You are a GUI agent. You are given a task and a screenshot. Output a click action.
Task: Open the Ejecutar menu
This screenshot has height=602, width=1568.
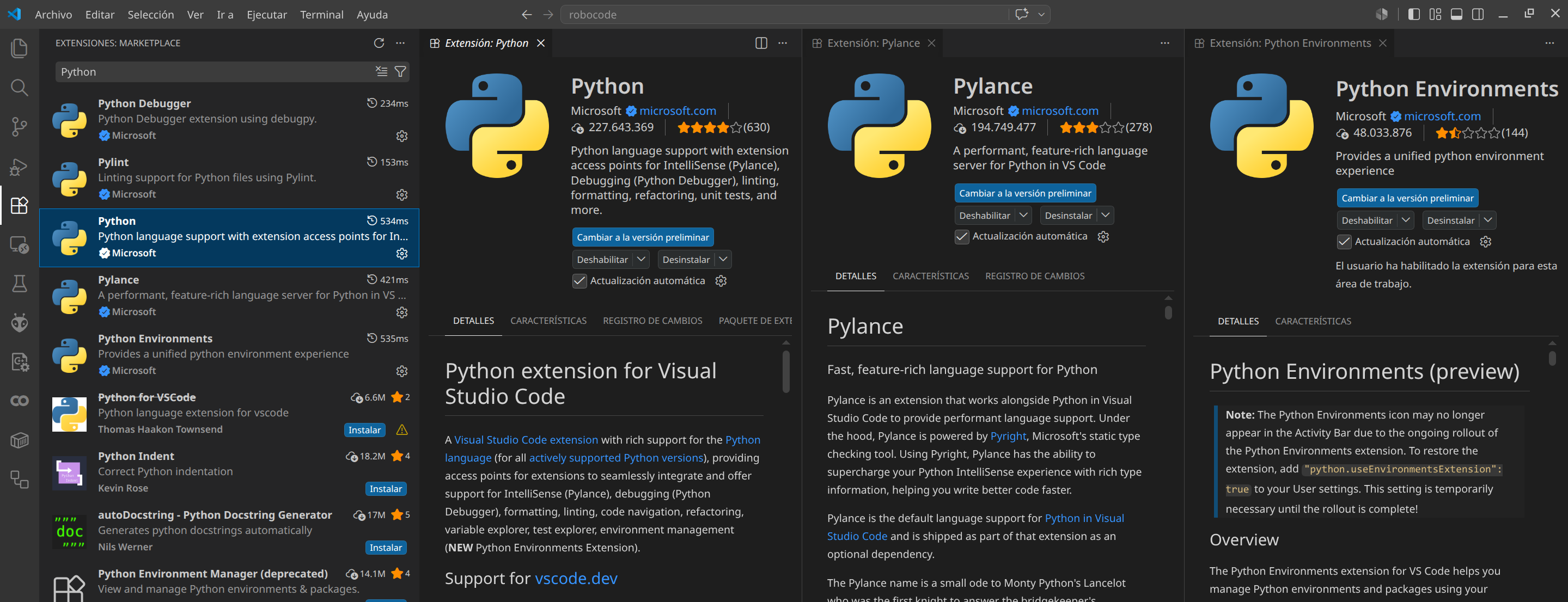pos(267,14)
